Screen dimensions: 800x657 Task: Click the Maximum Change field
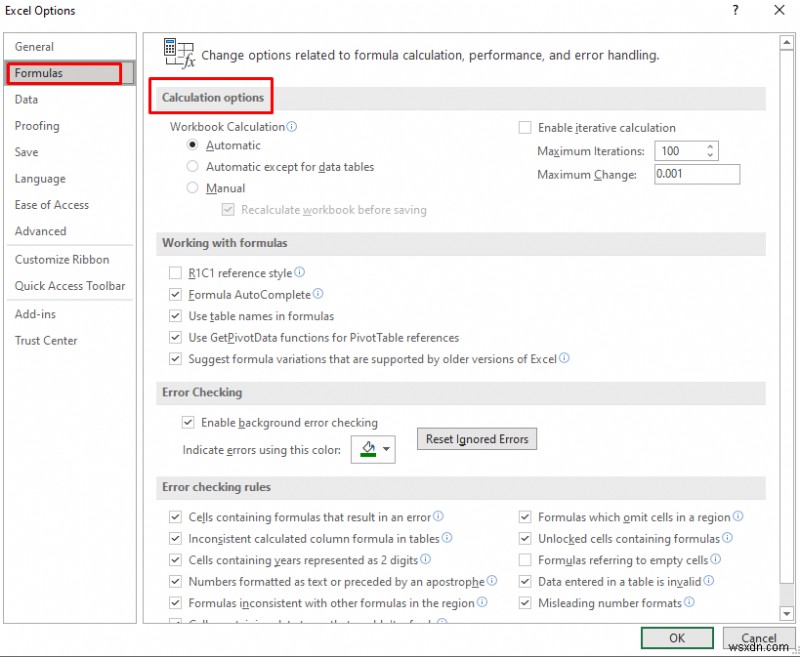(x=697, y=174)
